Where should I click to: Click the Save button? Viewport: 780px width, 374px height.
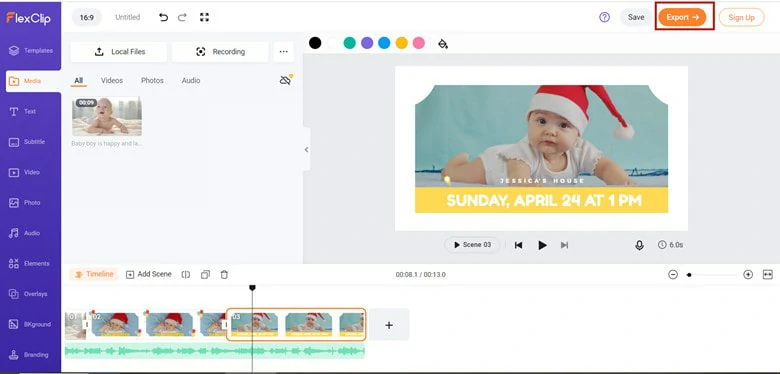636,17
